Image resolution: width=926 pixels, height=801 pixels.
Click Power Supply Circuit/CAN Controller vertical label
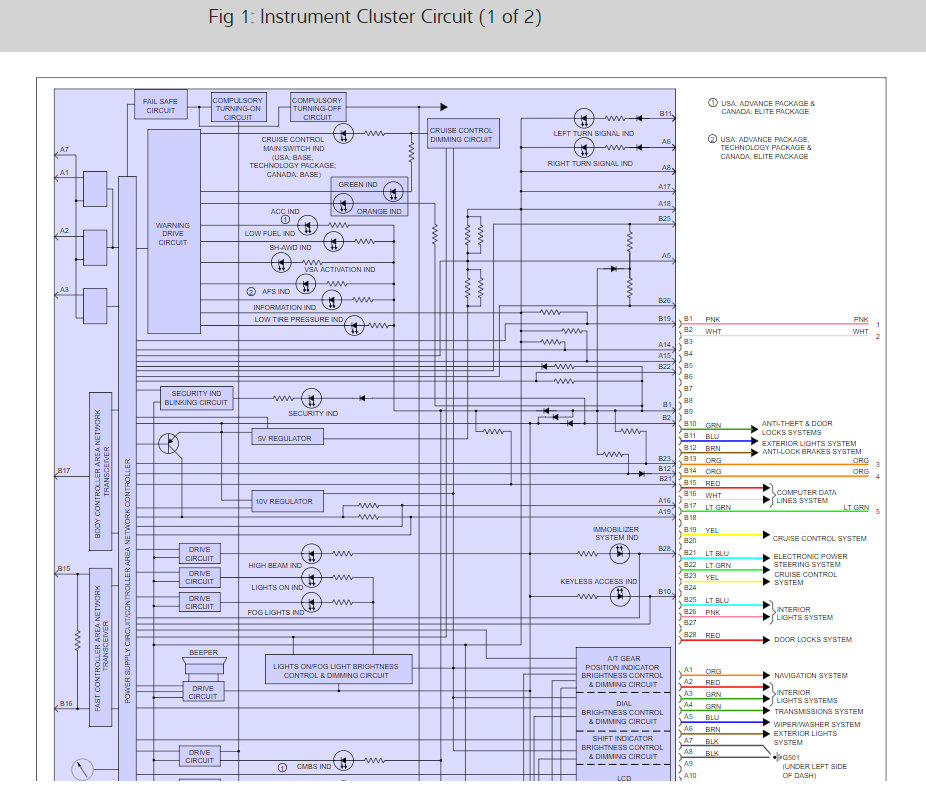tap(128, 581)
